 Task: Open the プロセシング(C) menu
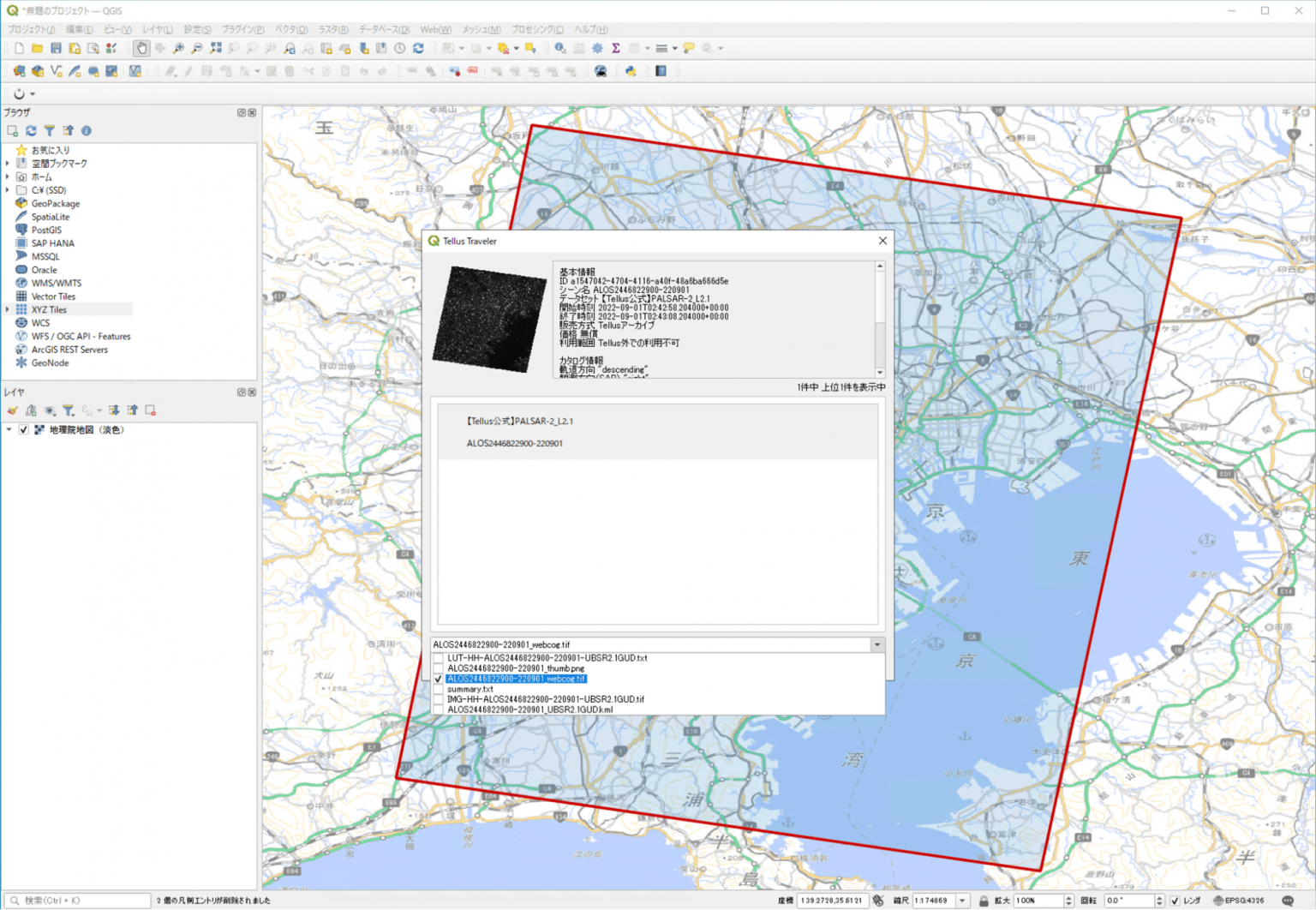click(x=537, y=29)
